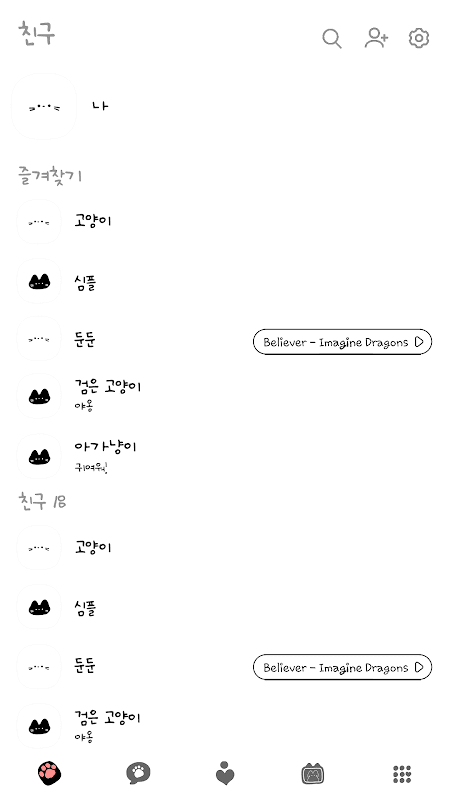This screenshot has width=450, height=800.
Task: Open 고양이 in the favorites section
Action: click(x=225, y=222)
